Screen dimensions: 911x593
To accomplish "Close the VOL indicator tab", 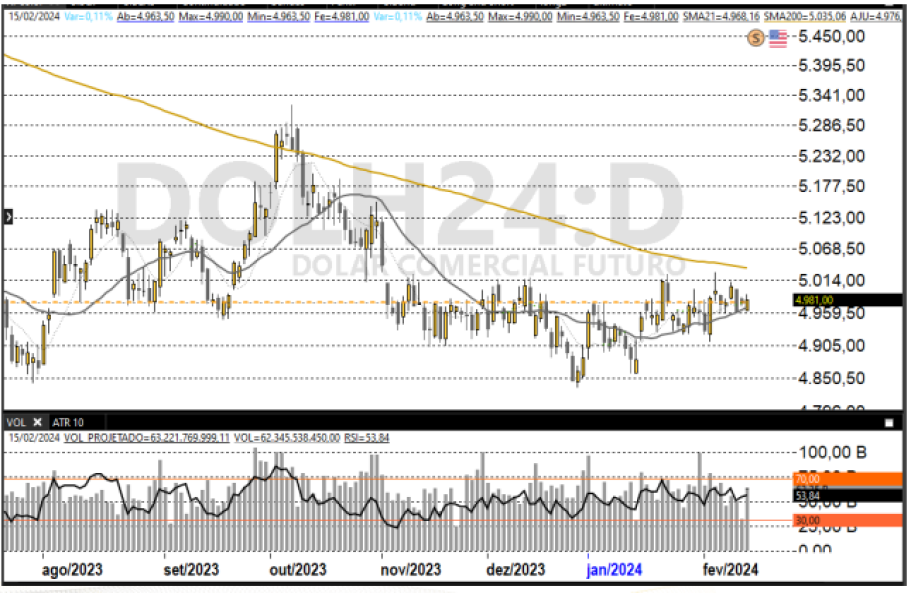I will [x=38, y=422].
